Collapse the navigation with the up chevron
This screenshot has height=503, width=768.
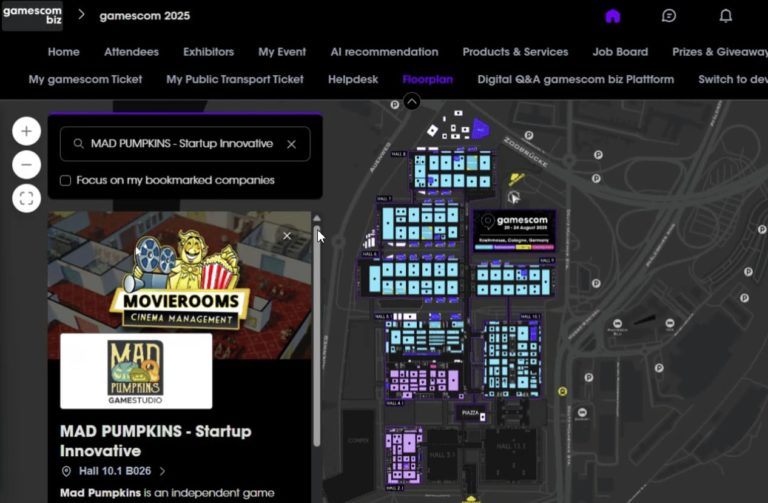(x=412, y=102)
